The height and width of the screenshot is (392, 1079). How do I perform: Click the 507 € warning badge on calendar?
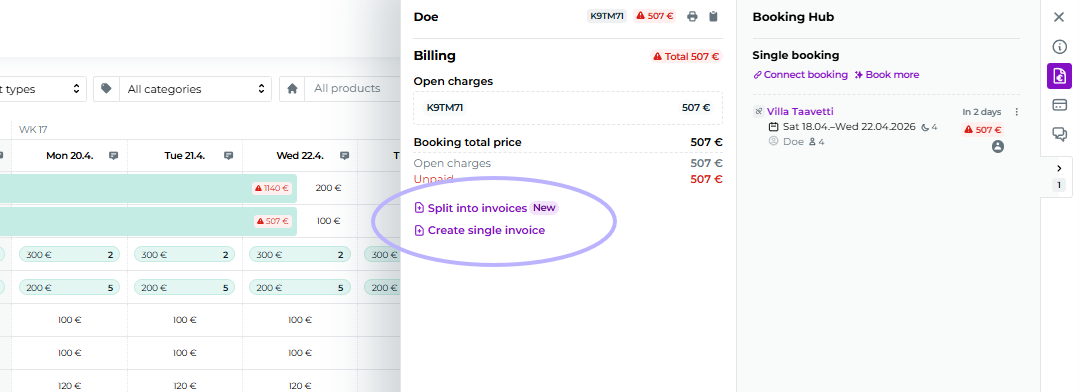point(273,221)
